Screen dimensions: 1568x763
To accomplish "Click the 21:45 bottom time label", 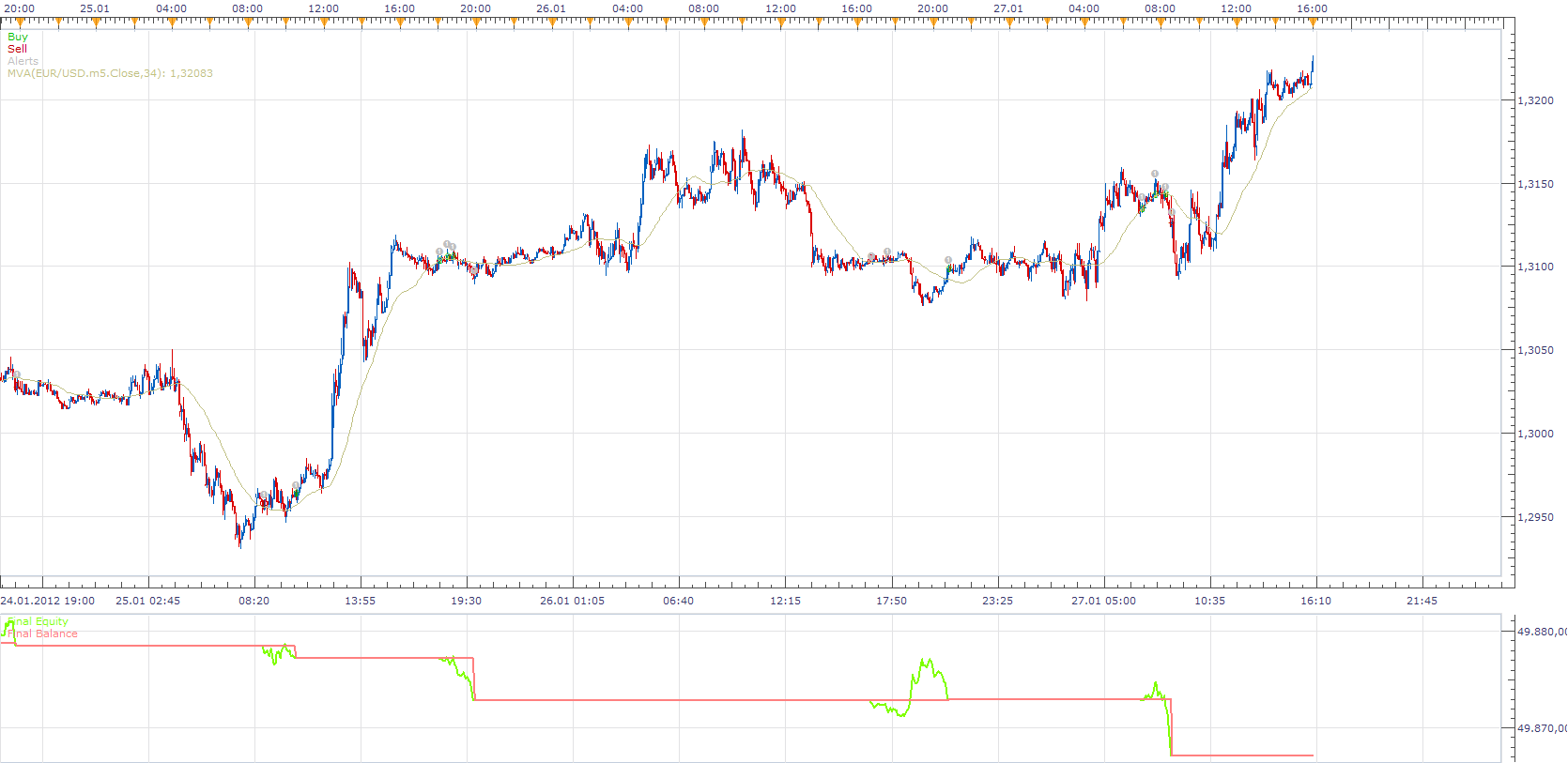I will 1422,601.
